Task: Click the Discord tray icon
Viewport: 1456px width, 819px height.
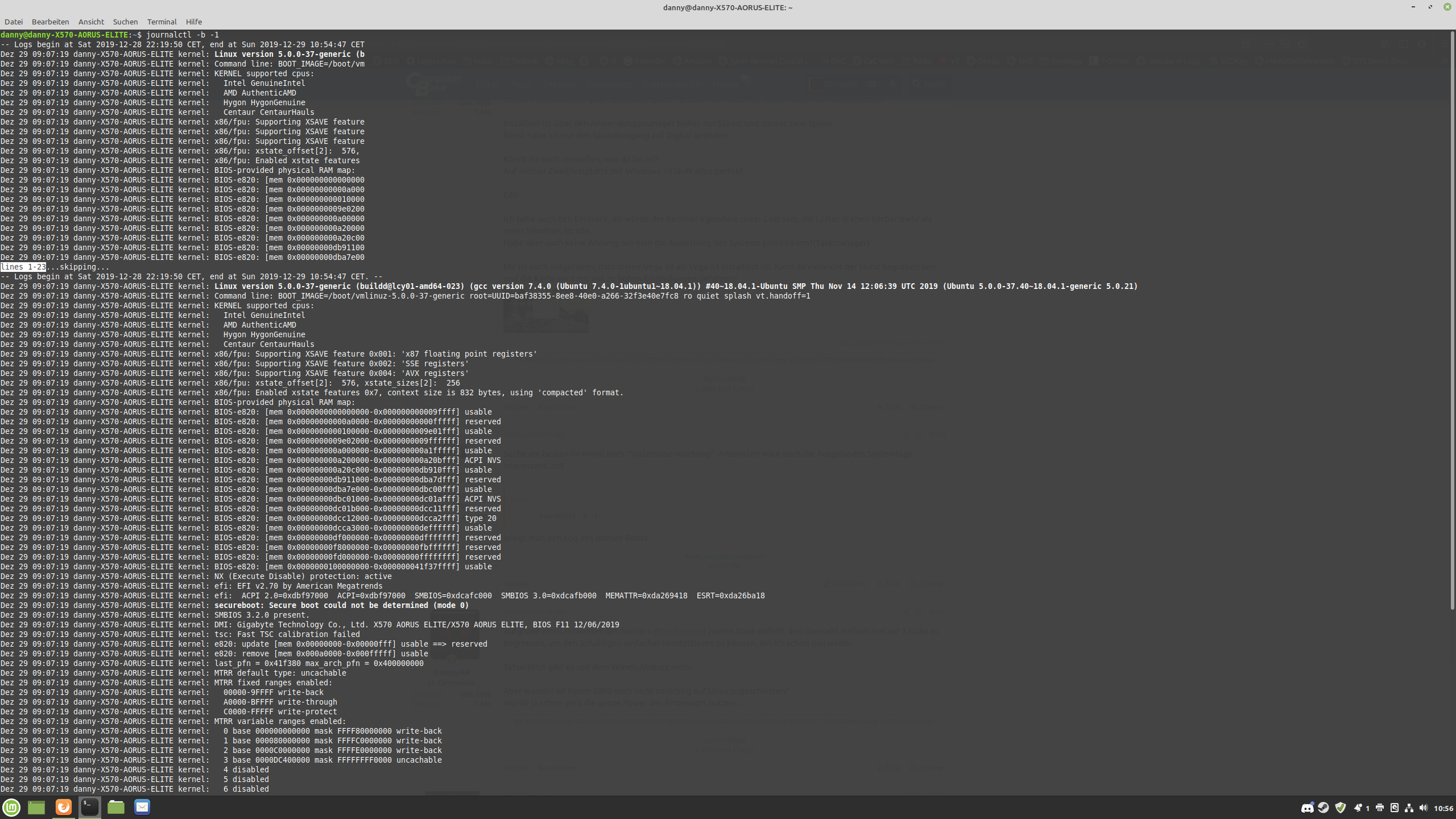Action: coord(1307,808)
